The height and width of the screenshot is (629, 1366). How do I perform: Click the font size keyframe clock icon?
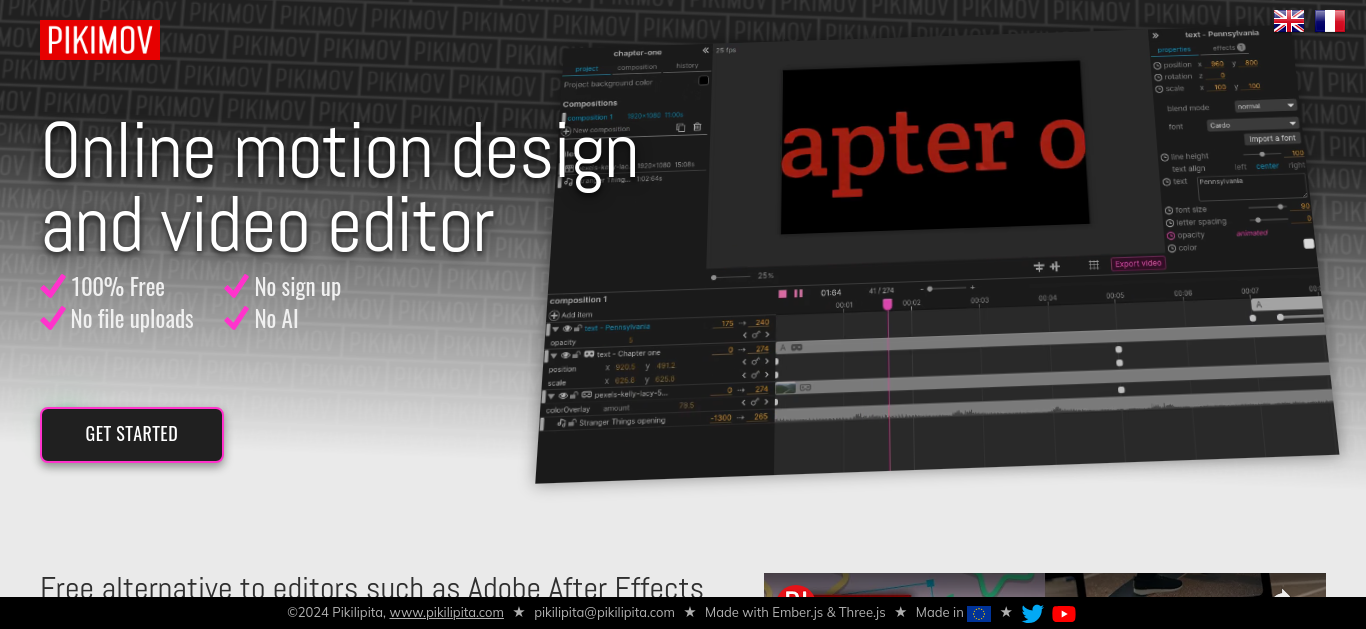tap(1169, 210)
